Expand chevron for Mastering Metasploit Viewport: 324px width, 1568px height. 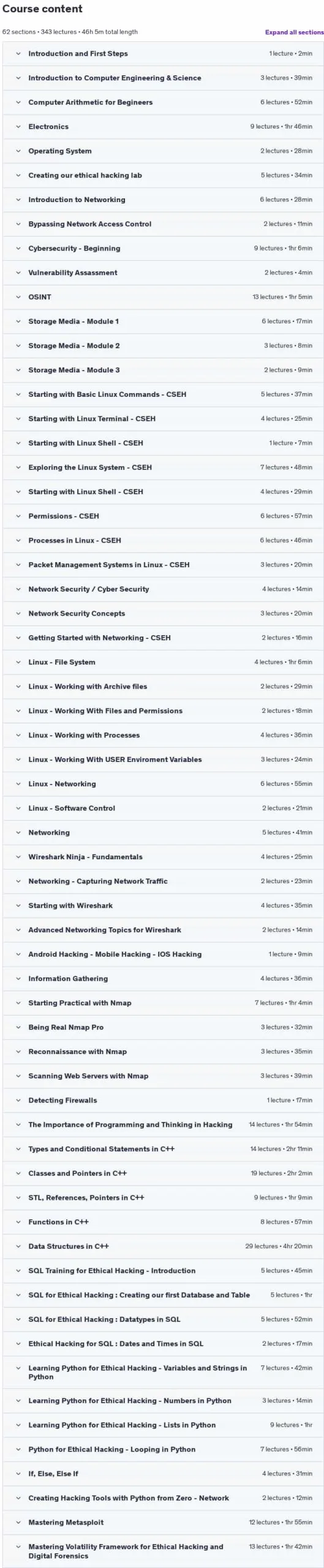click(18, 1522)
